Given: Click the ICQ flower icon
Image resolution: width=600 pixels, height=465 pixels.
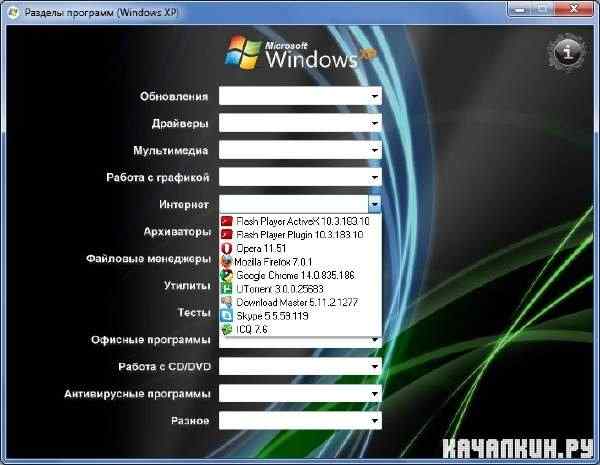Looking at the screenshot, I should pyautogui.click(x=227, y=329).
